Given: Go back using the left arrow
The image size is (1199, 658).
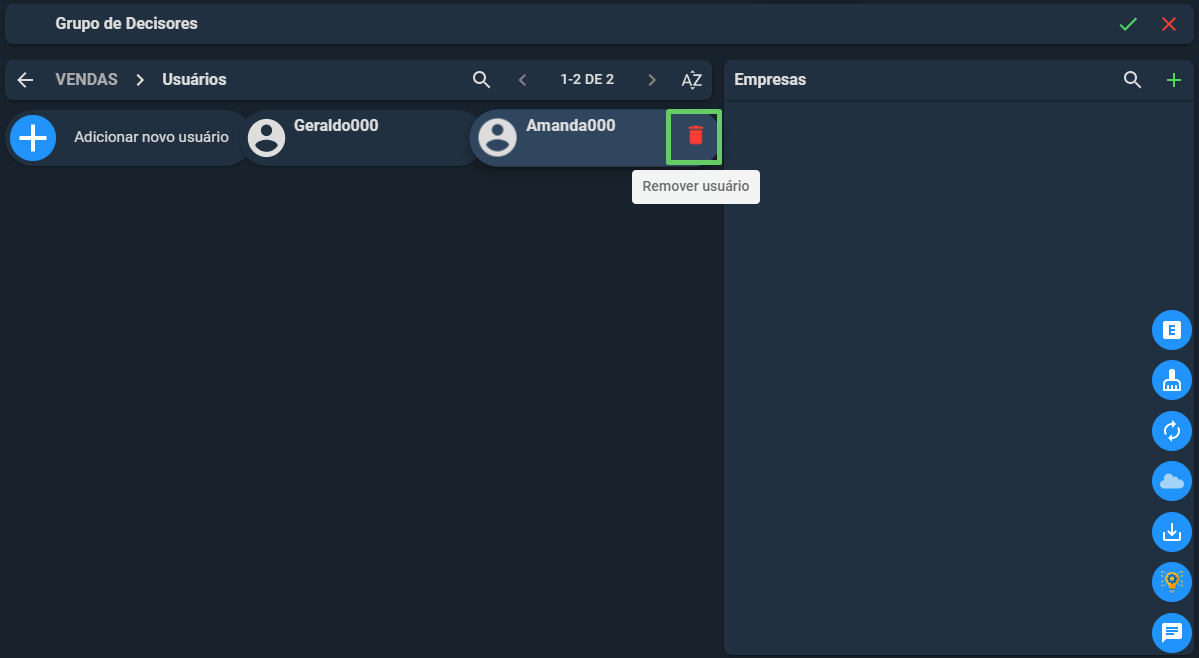Looking at the screenshot, I should 25,79.
